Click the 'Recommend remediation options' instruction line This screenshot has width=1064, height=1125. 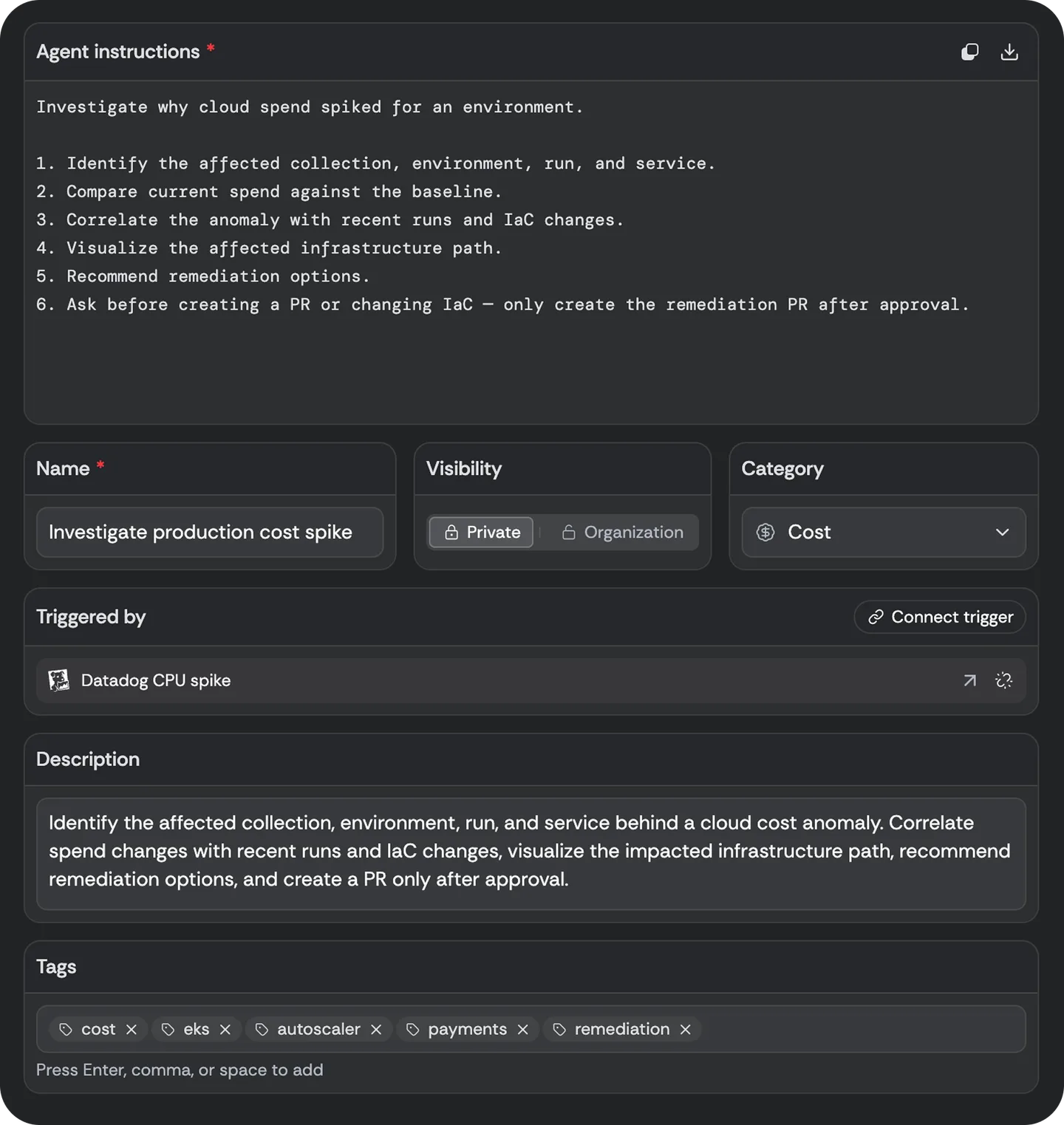click(203, 276)
